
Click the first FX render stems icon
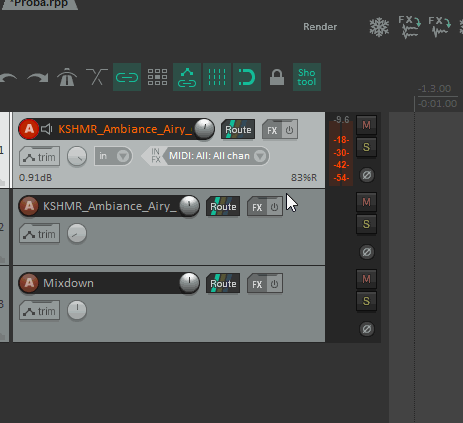click(x=409, y=27)
